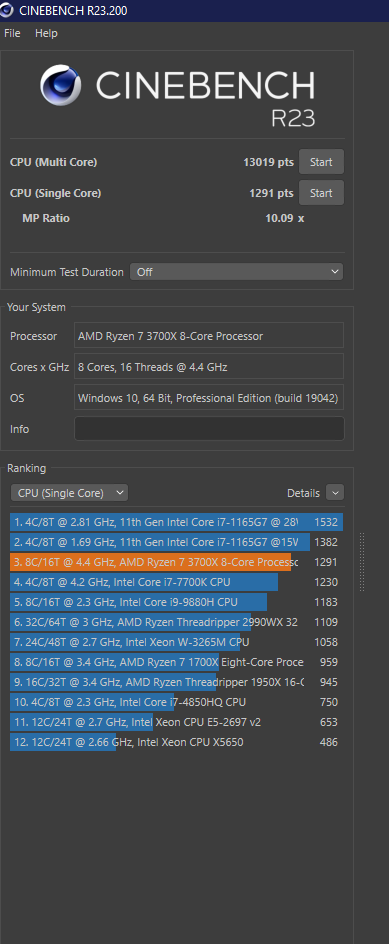Image resolution: width=389 pixels, height=944 pixels.
Task: Open the Minimum Test Duration dropdown
Action: pyautogui.click(x=237, y=272)
